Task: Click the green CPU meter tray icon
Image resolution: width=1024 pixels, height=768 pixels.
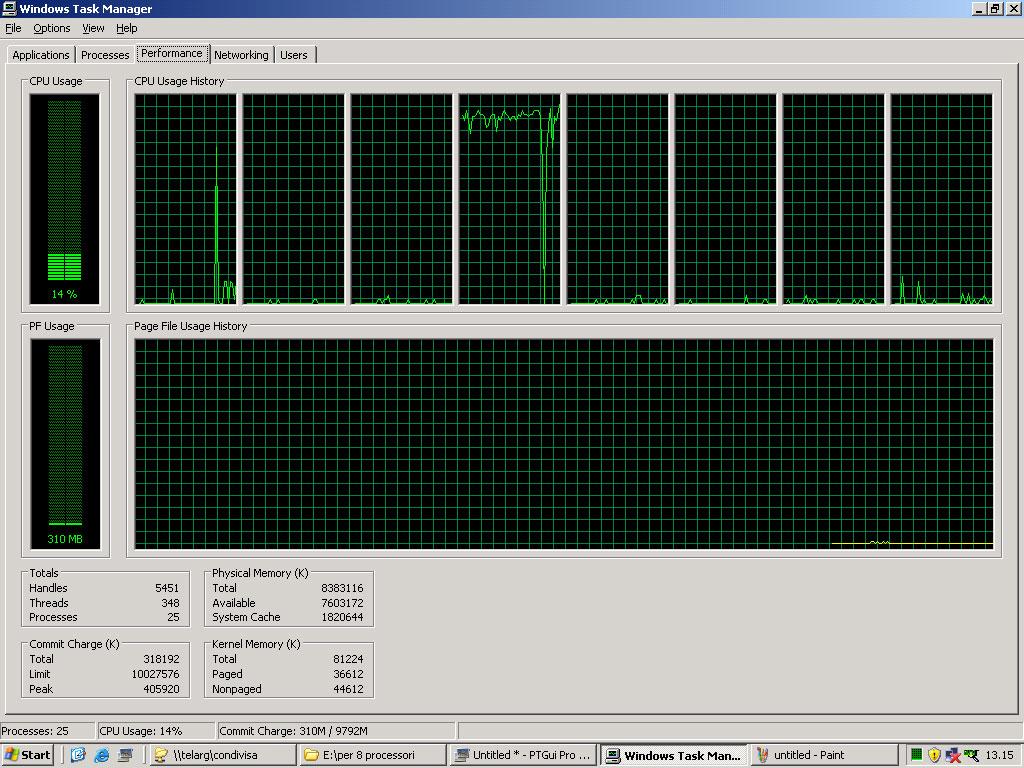Action: pos(916,755)
